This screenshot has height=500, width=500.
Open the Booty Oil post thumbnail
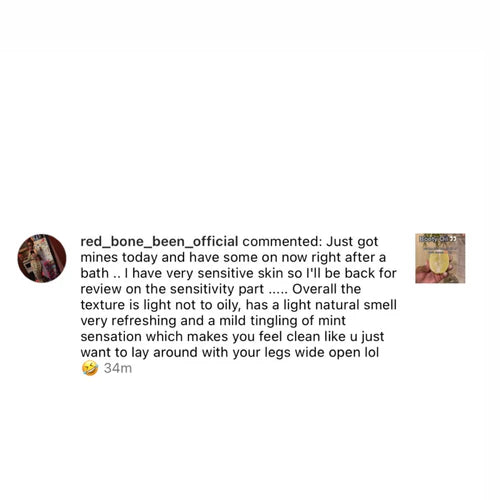pyautogui.click(x=440, y=258)
